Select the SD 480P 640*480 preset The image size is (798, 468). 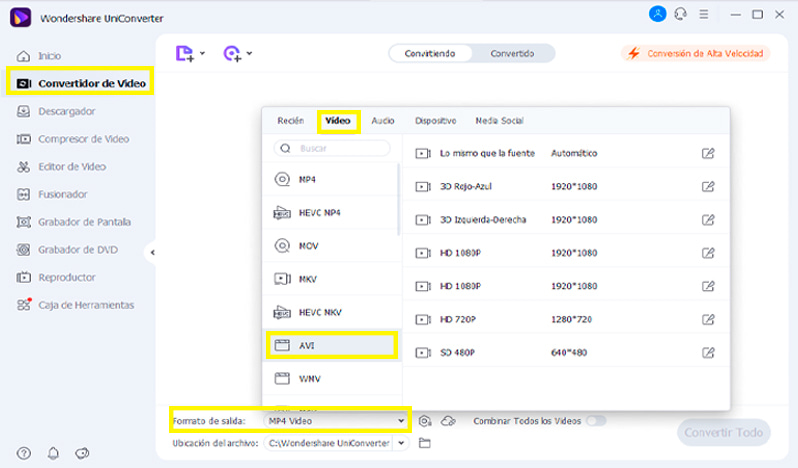click(565, 353)
